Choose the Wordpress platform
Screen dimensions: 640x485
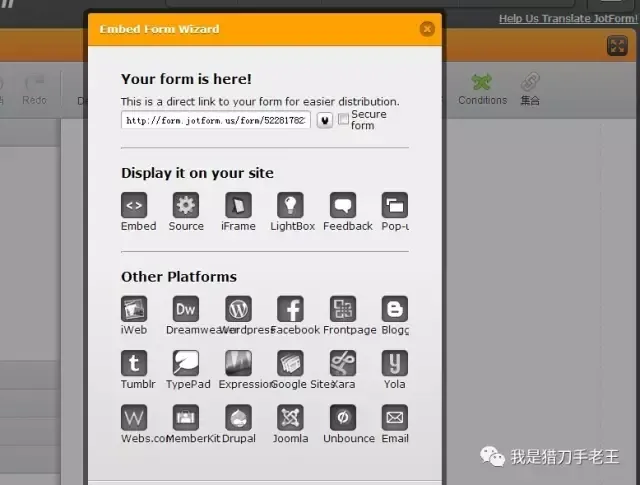click(238, 309)
